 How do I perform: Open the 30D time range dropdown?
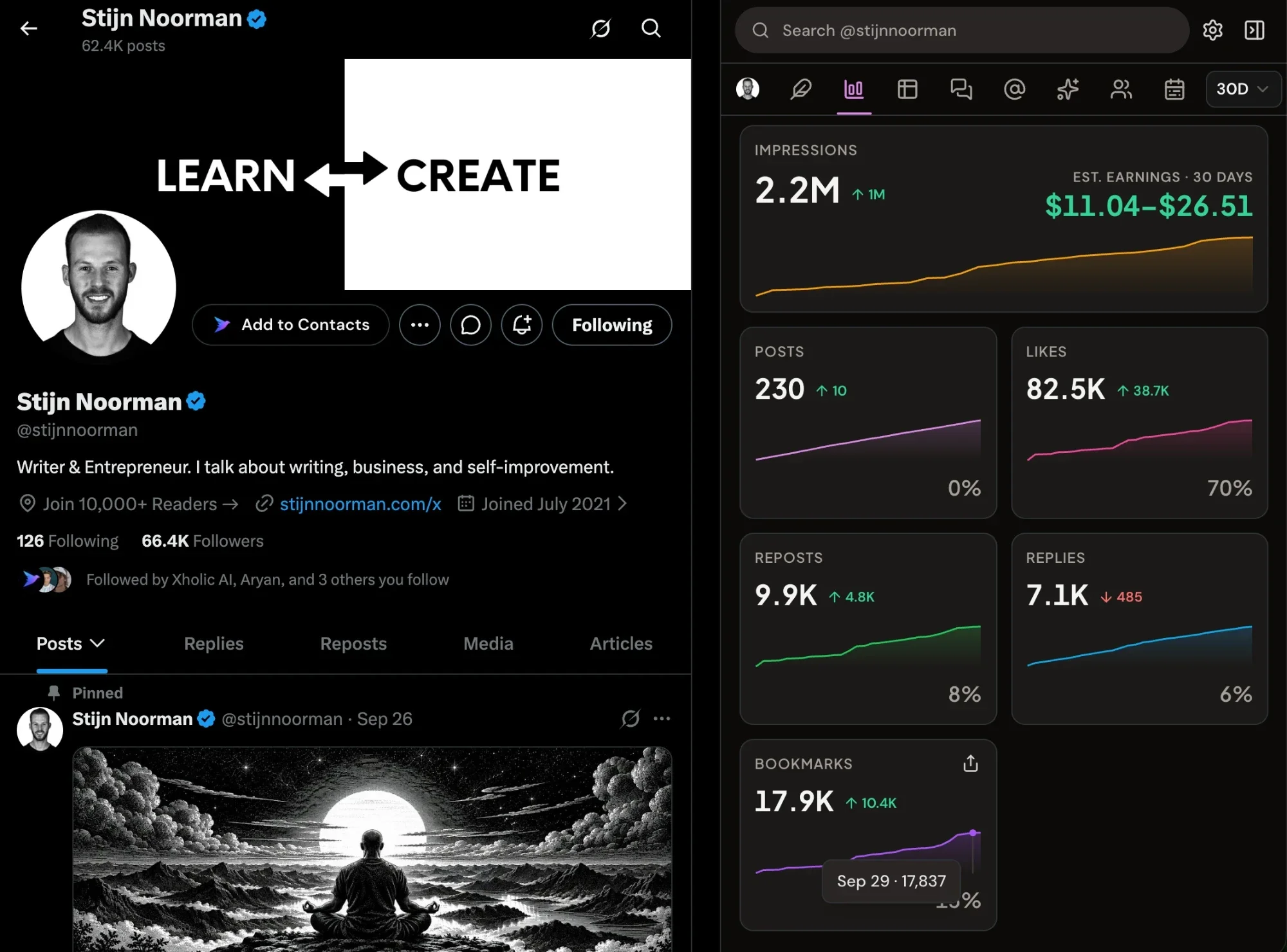coord(1243,89)
